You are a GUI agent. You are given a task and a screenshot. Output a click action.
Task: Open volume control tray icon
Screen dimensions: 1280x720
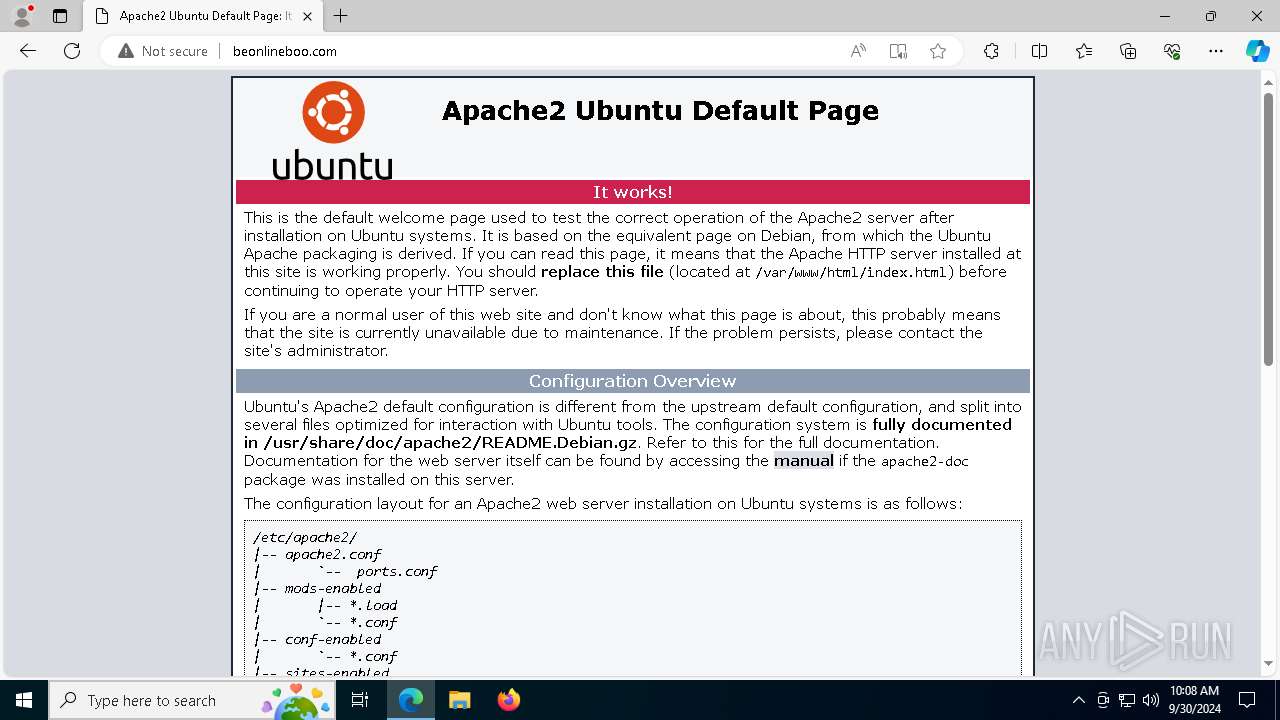[1151, 700]
